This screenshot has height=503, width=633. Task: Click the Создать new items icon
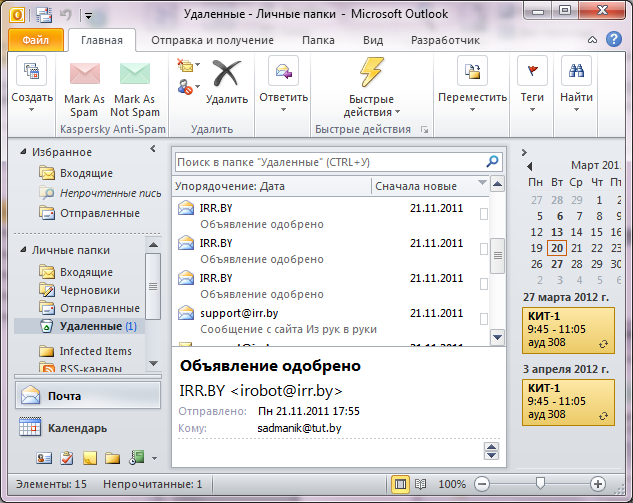coord(31,71)
